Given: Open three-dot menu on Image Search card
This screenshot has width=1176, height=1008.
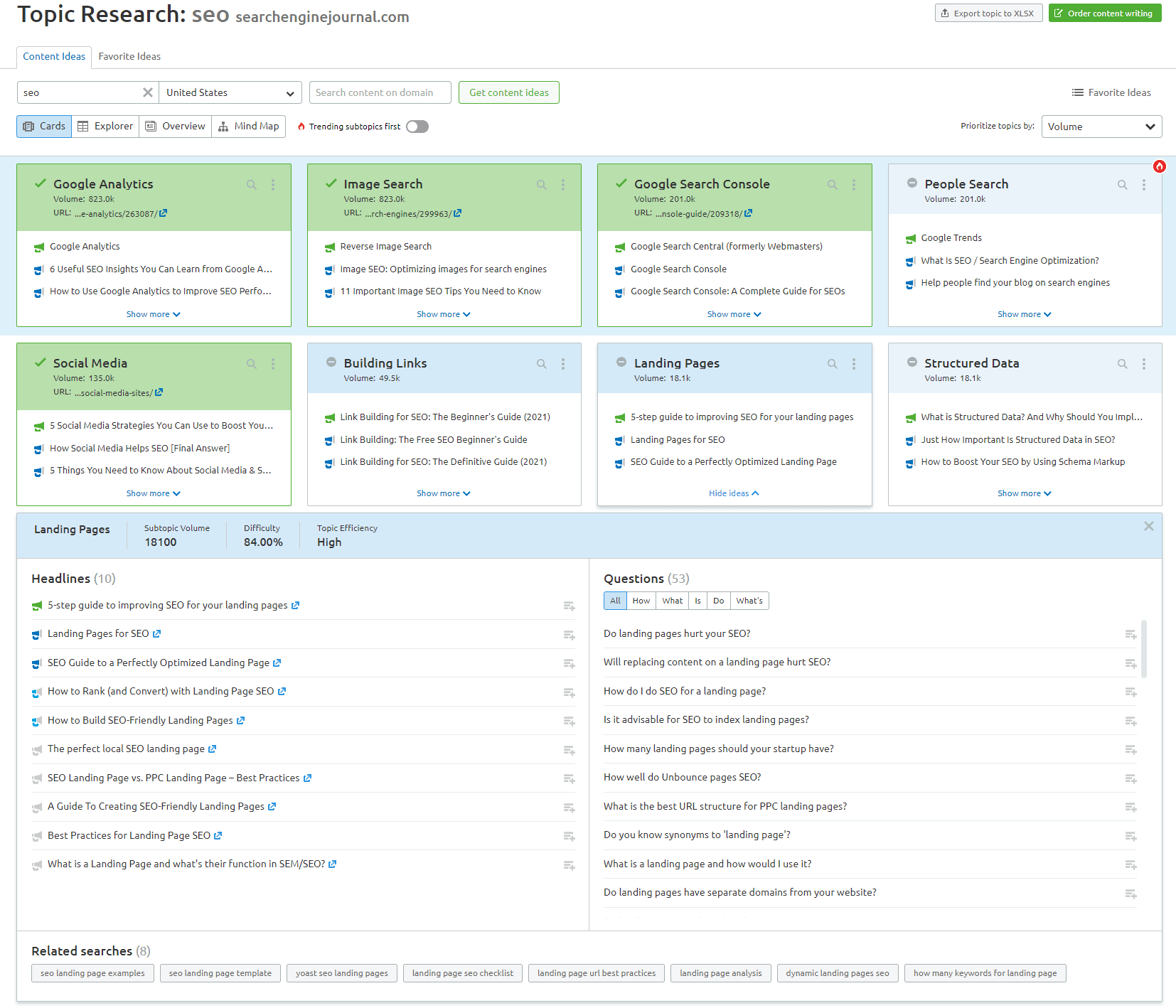Looking at the screenshot, I should tap(563, 185).
